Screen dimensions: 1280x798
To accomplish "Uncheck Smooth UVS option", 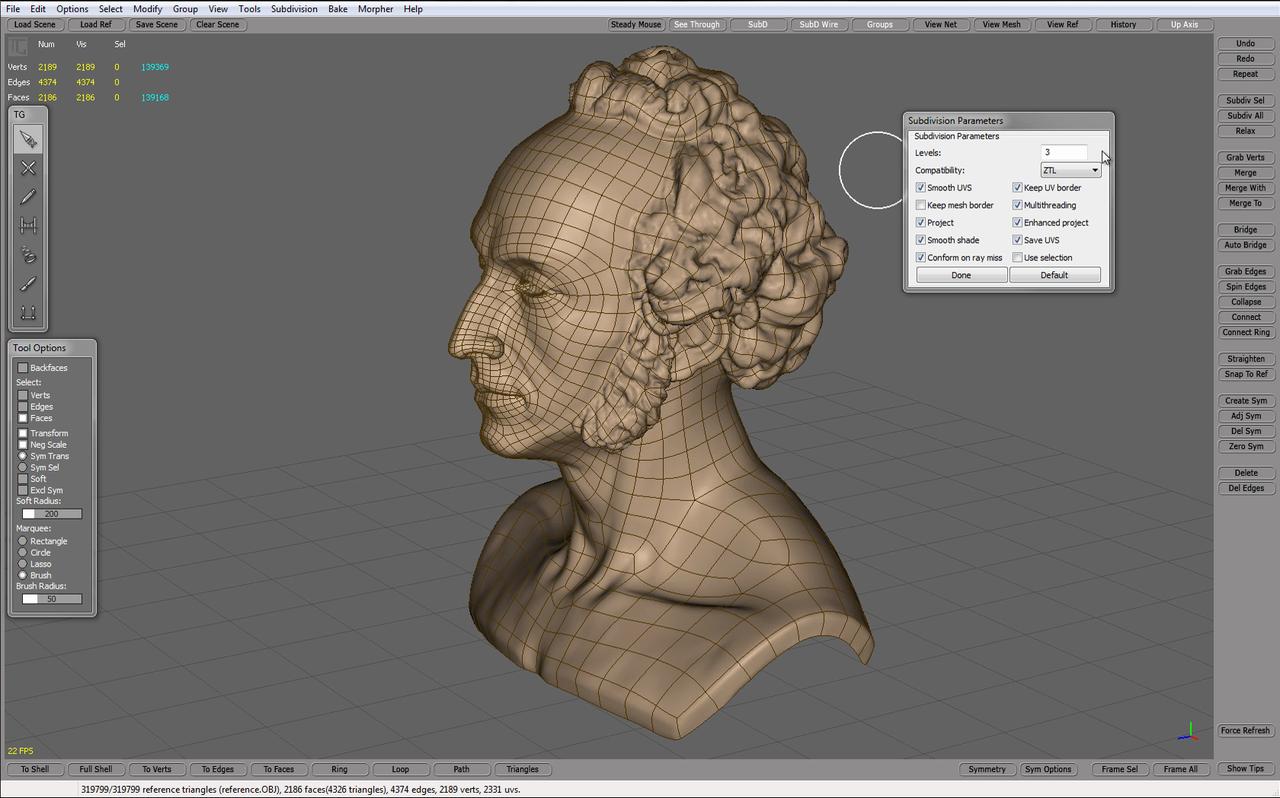I will coord(921,188).
